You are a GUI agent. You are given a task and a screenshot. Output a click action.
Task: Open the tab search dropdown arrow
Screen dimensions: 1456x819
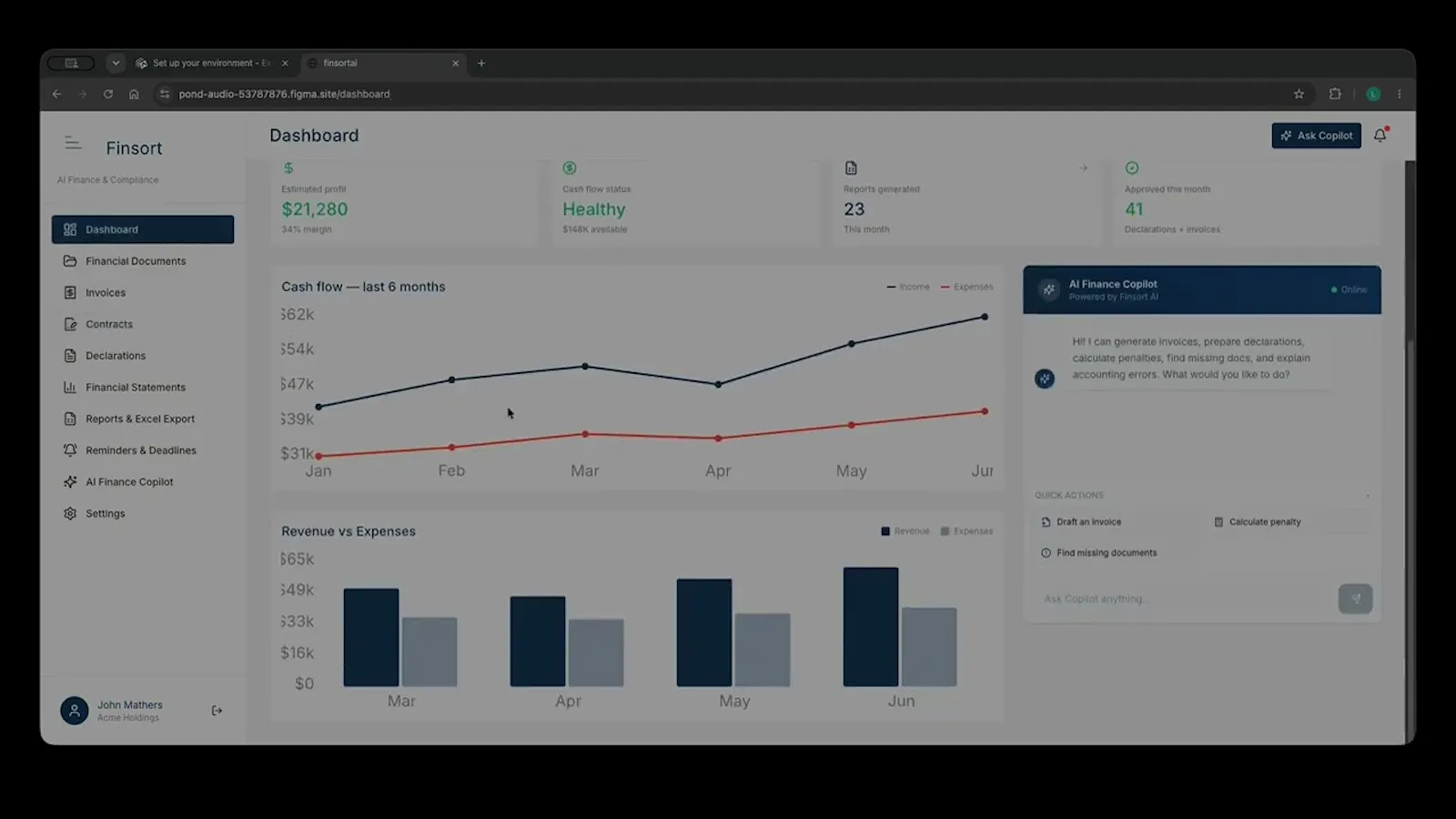[x=116, y=63]
